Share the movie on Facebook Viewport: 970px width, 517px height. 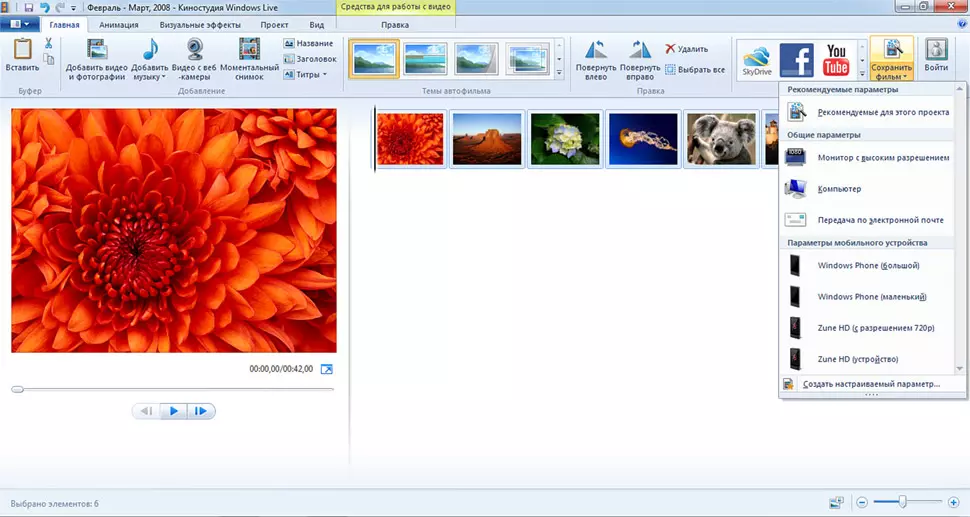click(797, 59)
